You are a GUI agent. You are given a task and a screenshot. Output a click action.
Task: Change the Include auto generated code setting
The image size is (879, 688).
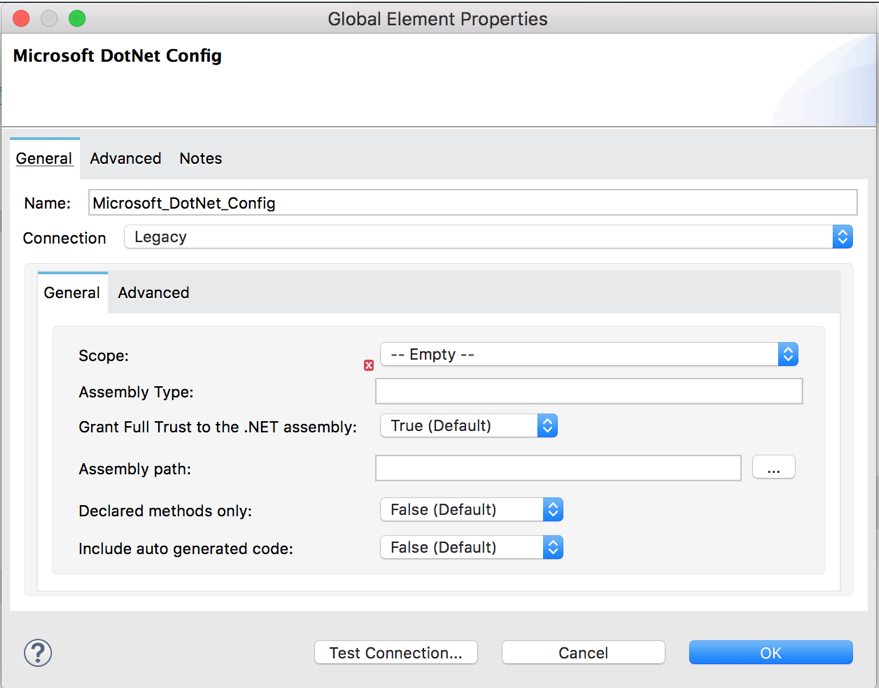tap(460, 547)
